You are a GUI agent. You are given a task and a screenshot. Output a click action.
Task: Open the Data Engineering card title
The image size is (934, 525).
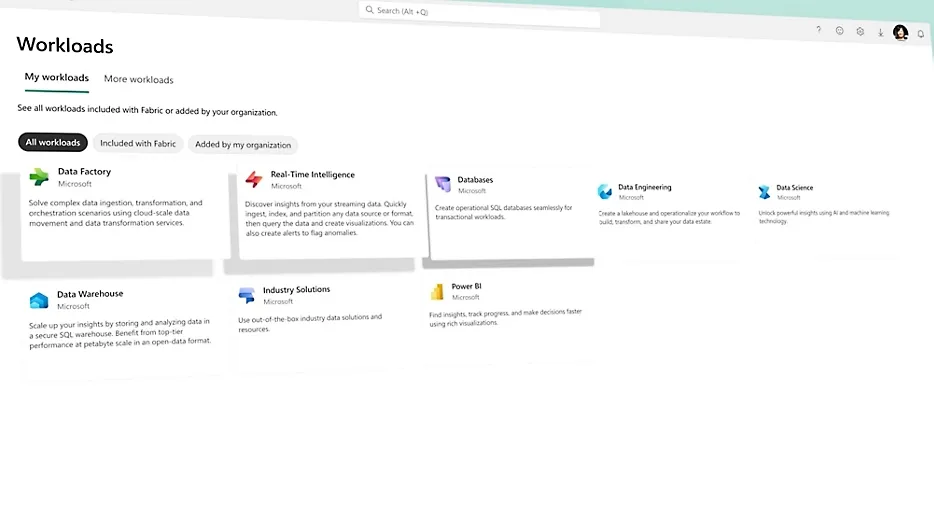[x=645, y=187]
